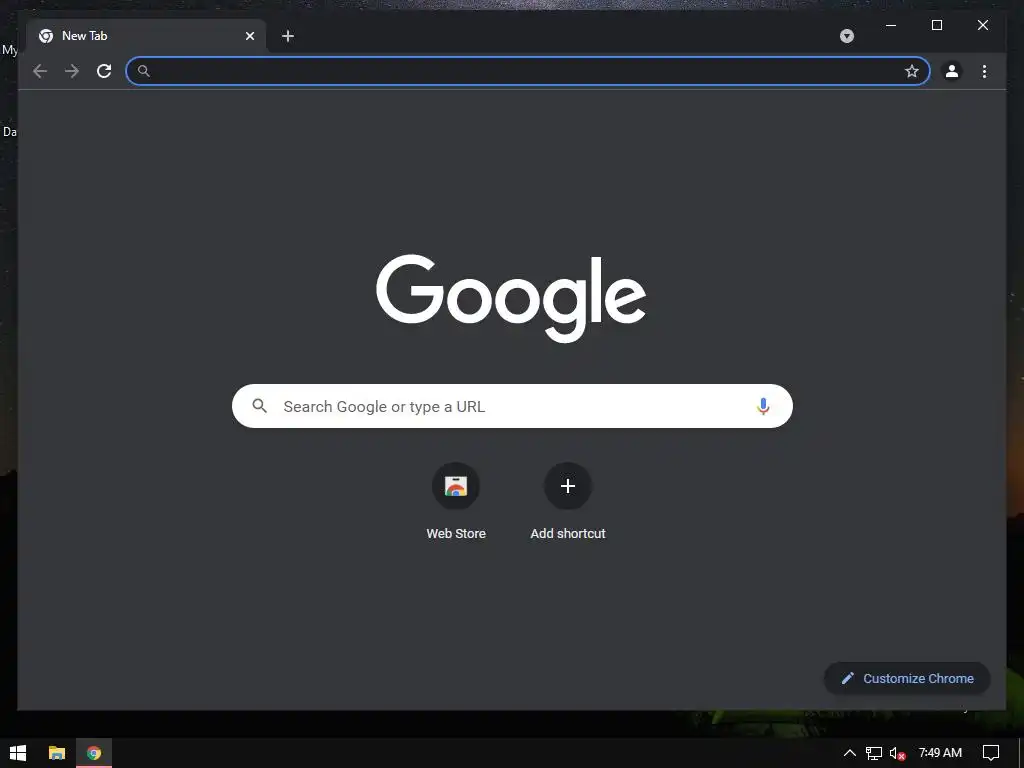Open the Web Store shortcut

(x=456, y=502)
